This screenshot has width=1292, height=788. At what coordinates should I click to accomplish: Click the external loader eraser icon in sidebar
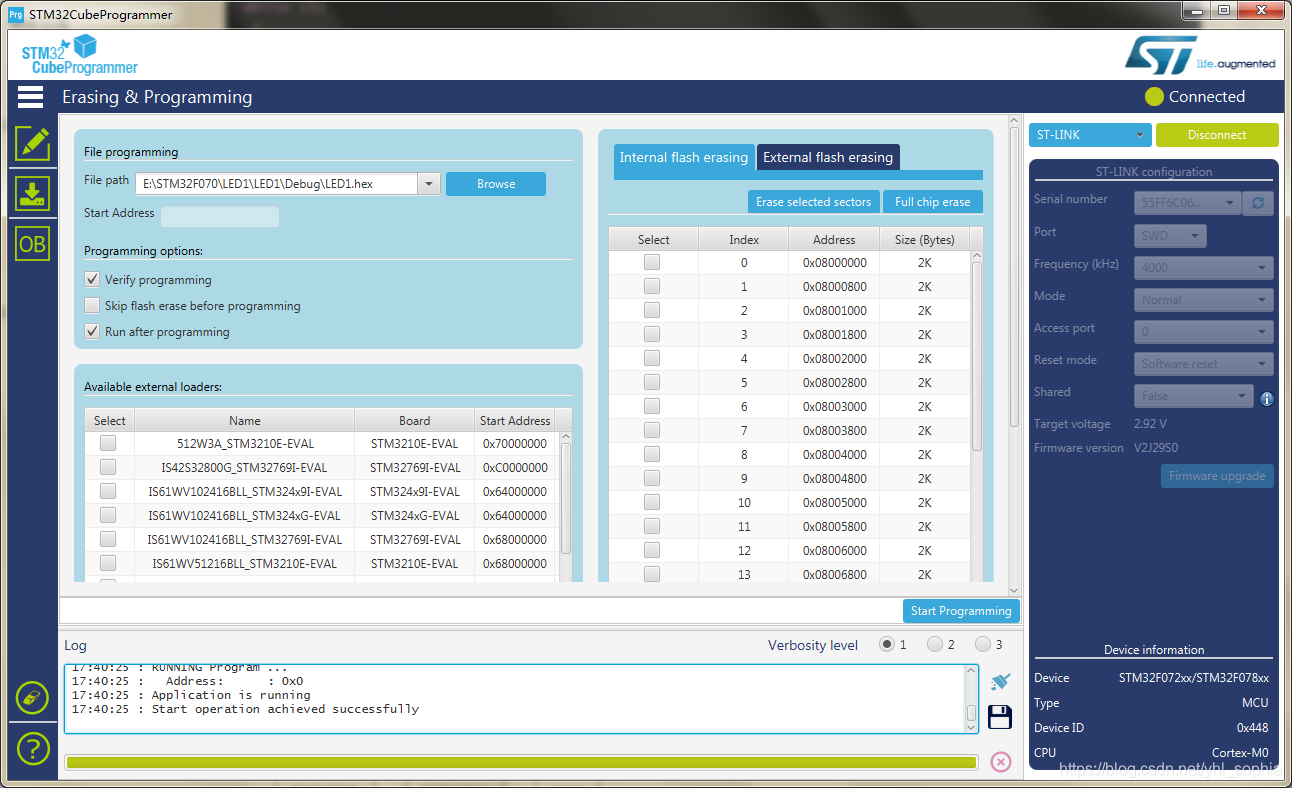32,697
